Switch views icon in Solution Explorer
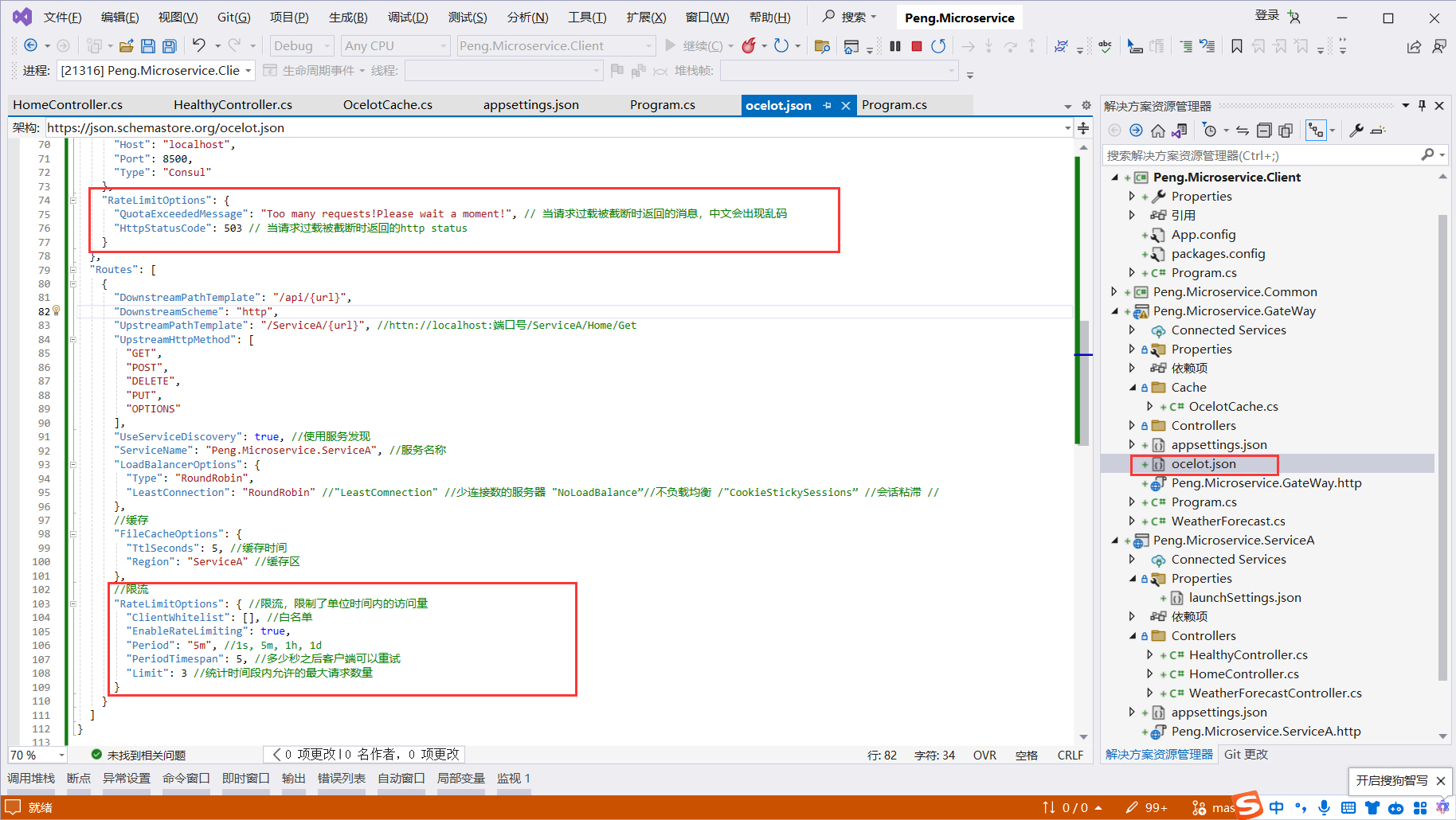The width and height of the screenshot is (1456, 820). (1180, 131)
